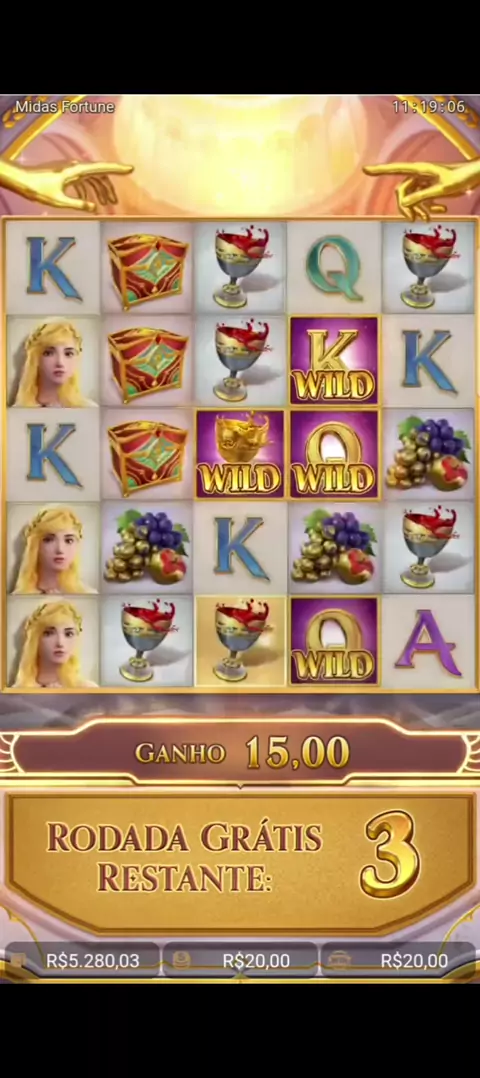Tap the R$20,00 value next to win icon

tap(415, 960)
